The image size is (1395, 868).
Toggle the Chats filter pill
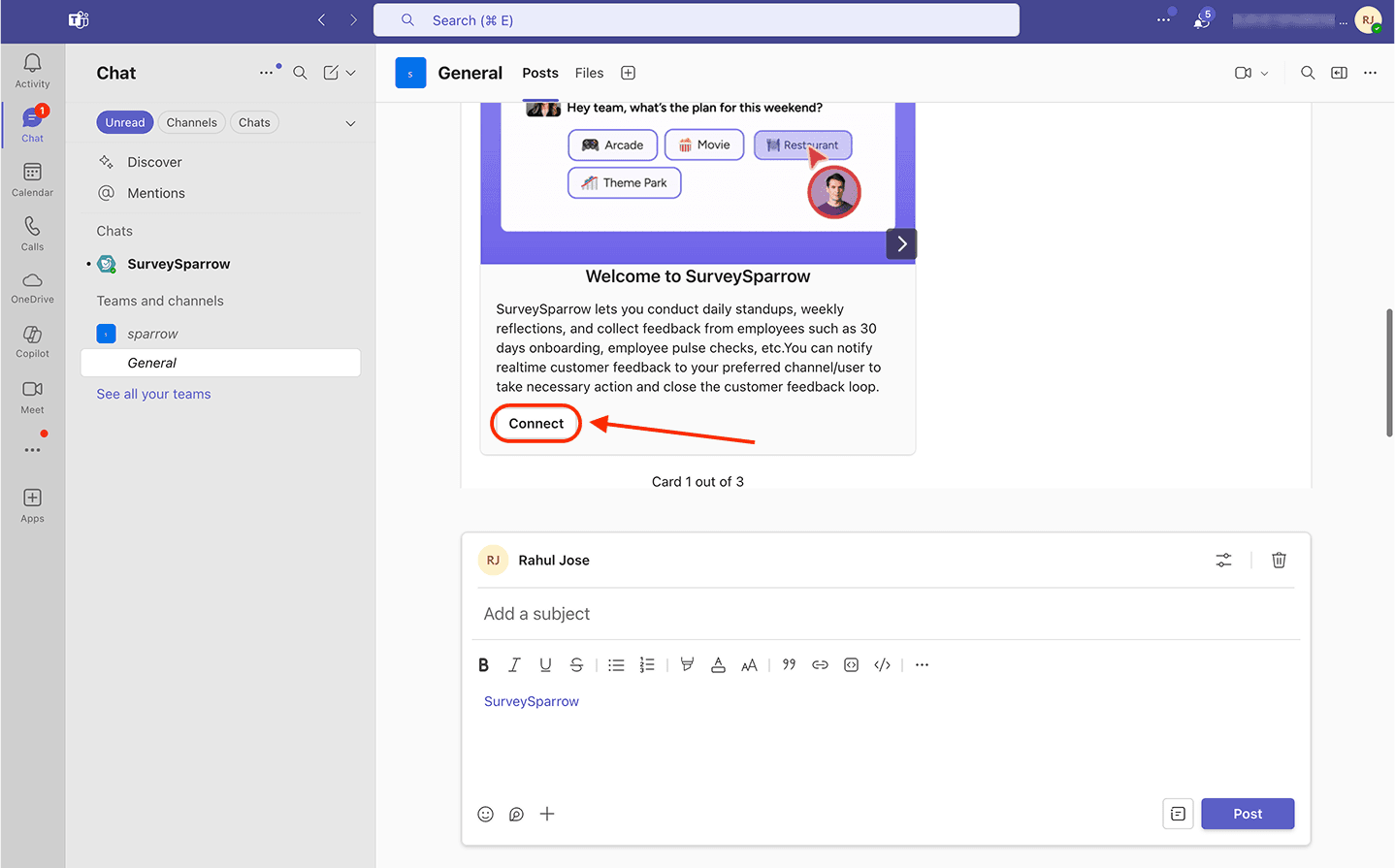tap(254, 122)
